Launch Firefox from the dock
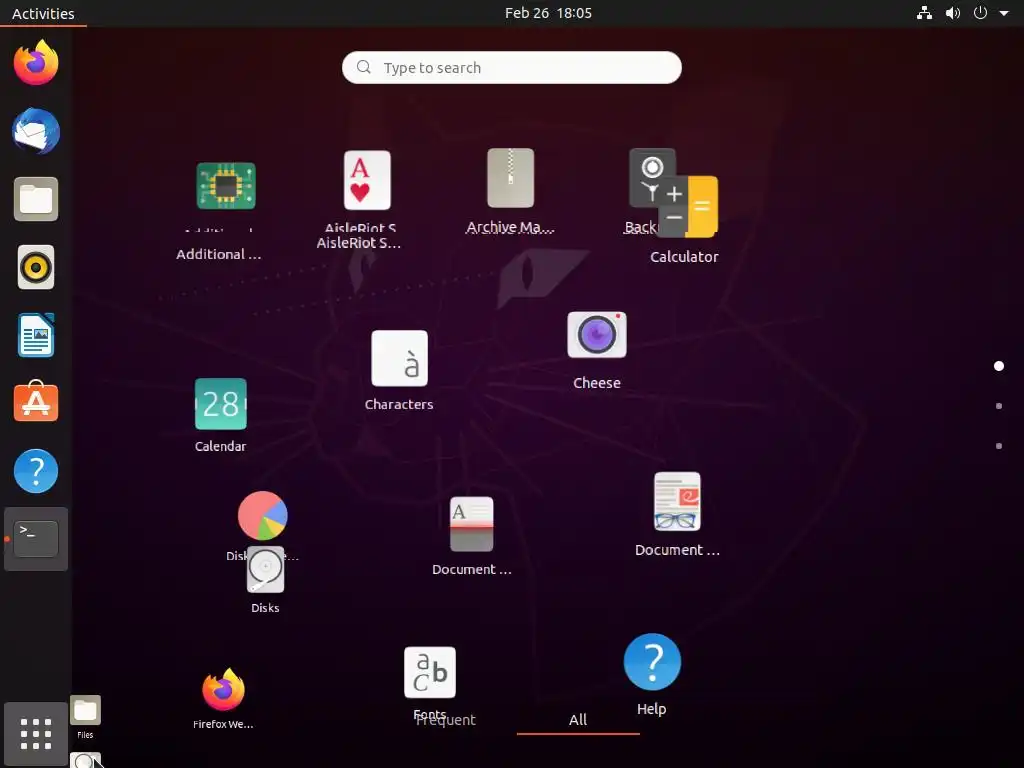1024x768 pixels. coord(36,63)
